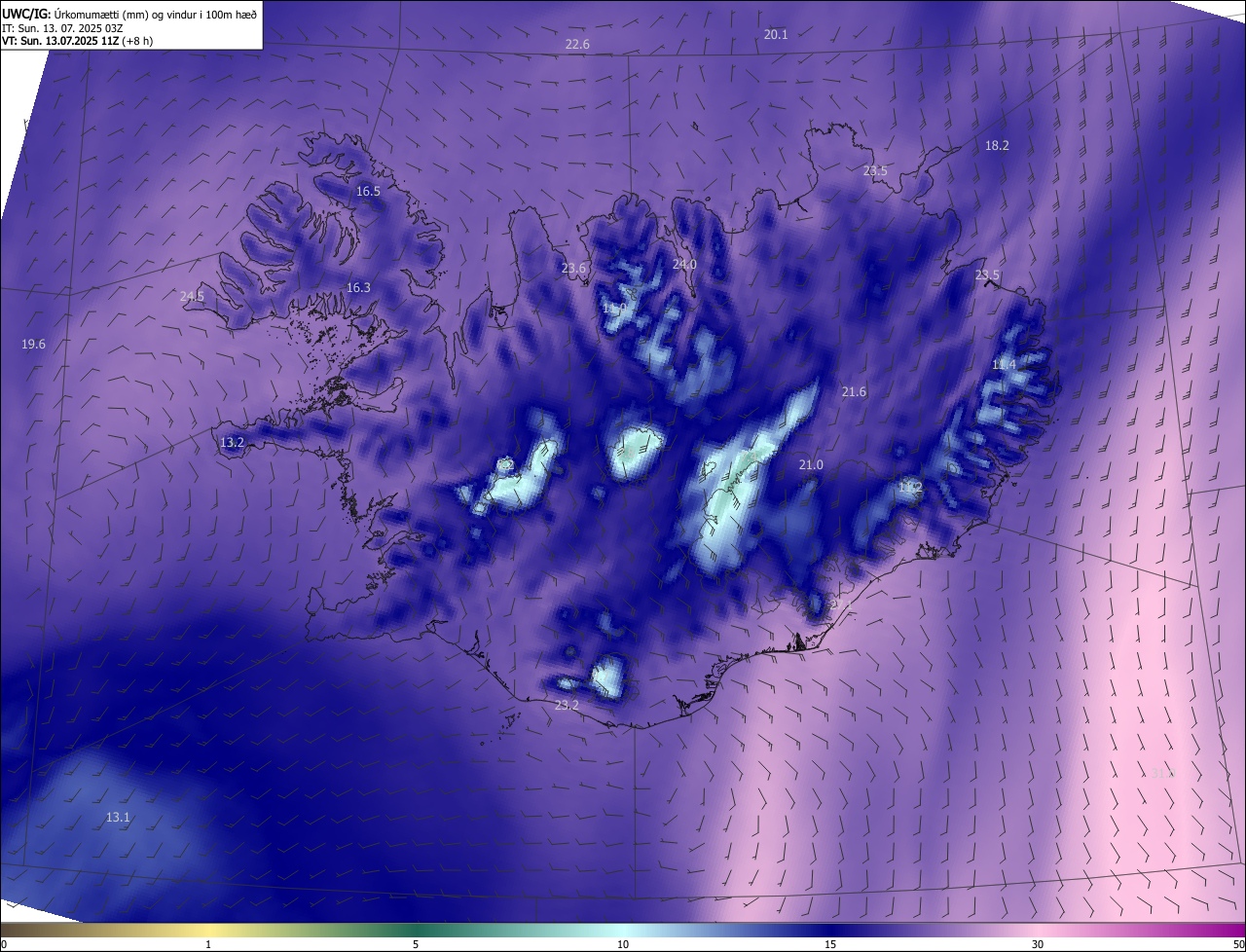This screenshot has height=952, width=1246.
Task: Select the 24.5 value label
Action: tap(192, 296)
